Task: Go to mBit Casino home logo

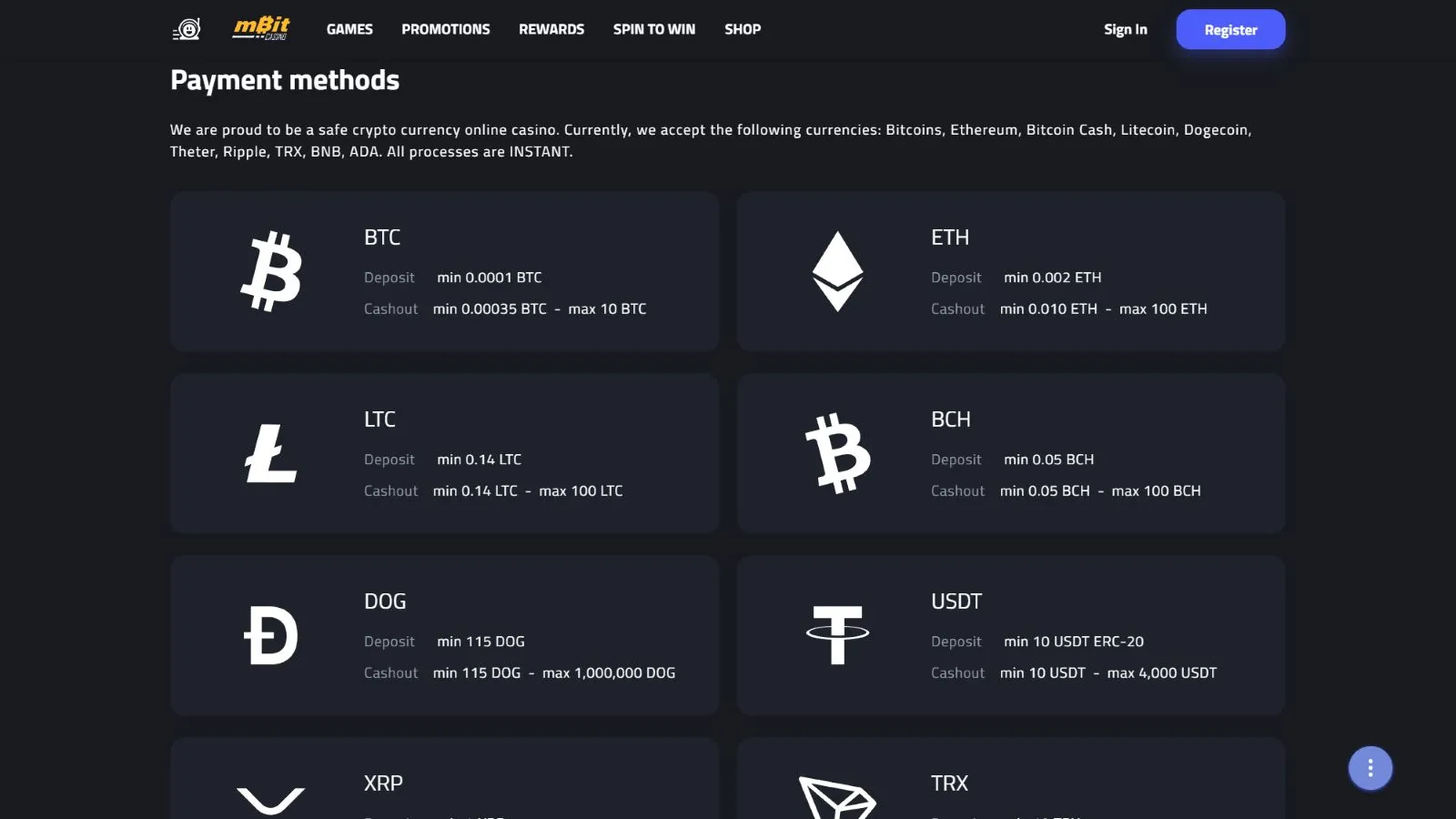Action: [x=261, y=29]
